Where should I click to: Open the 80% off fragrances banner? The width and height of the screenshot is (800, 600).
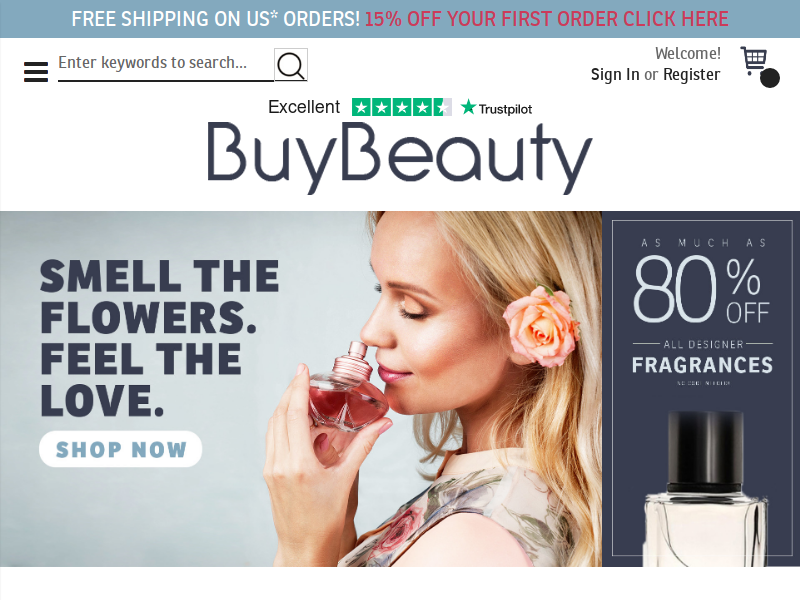coord(702,389)
